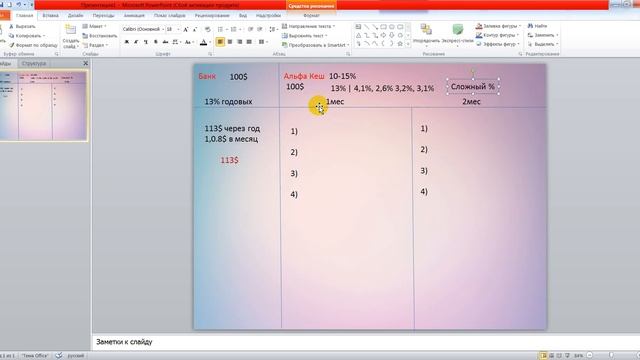Switch to Outline (Структура) pane tab

tap(33, 64)
